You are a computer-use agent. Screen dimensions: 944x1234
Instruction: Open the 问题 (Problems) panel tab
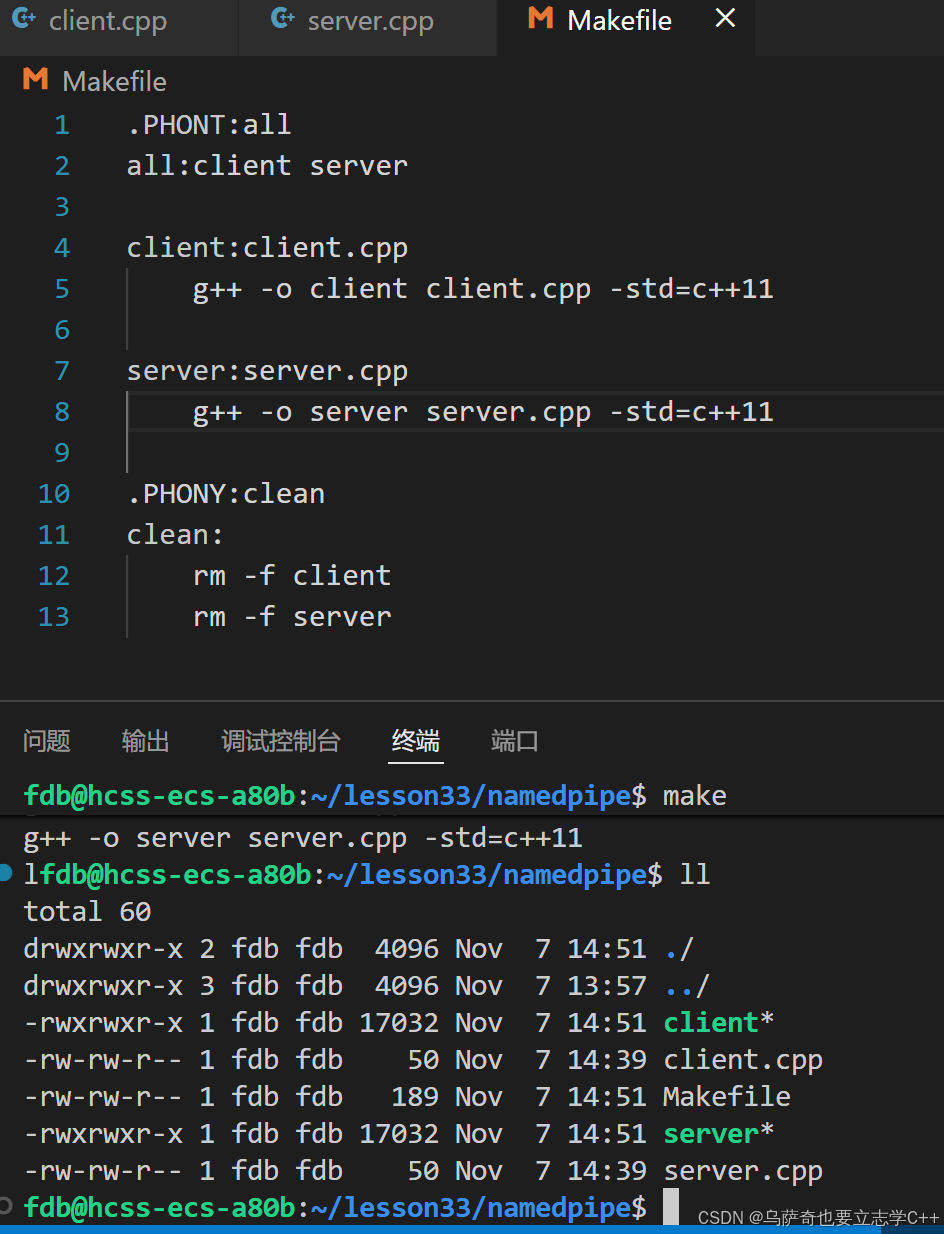click(x=47, y=741)
